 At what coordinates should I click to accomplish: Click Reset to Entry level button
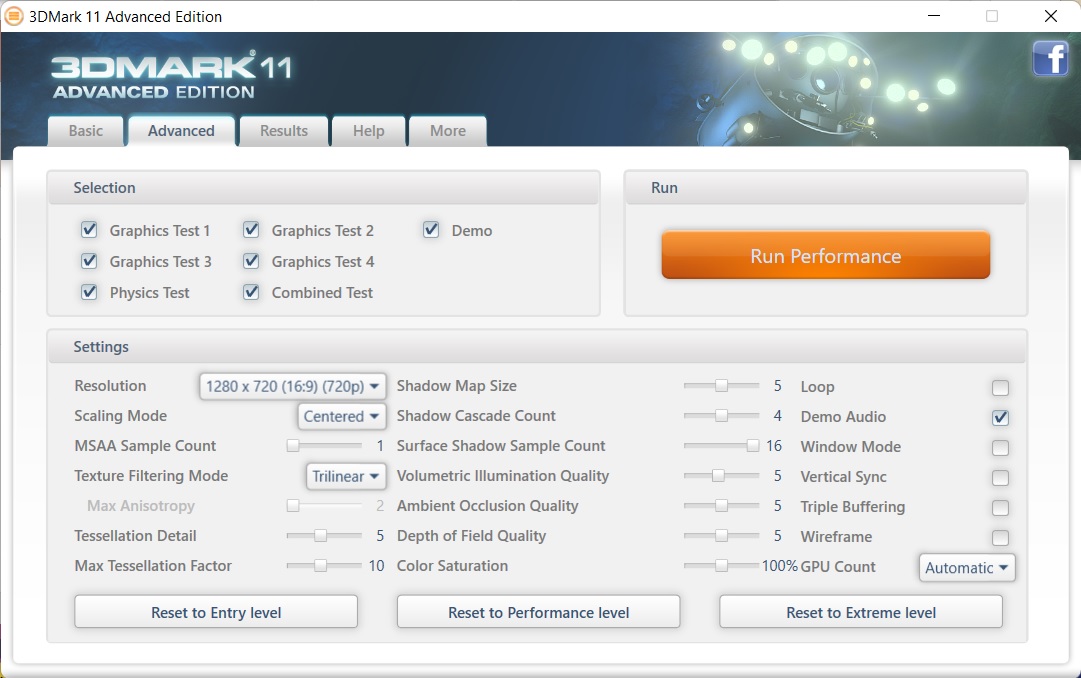click(x=216, y=612)
